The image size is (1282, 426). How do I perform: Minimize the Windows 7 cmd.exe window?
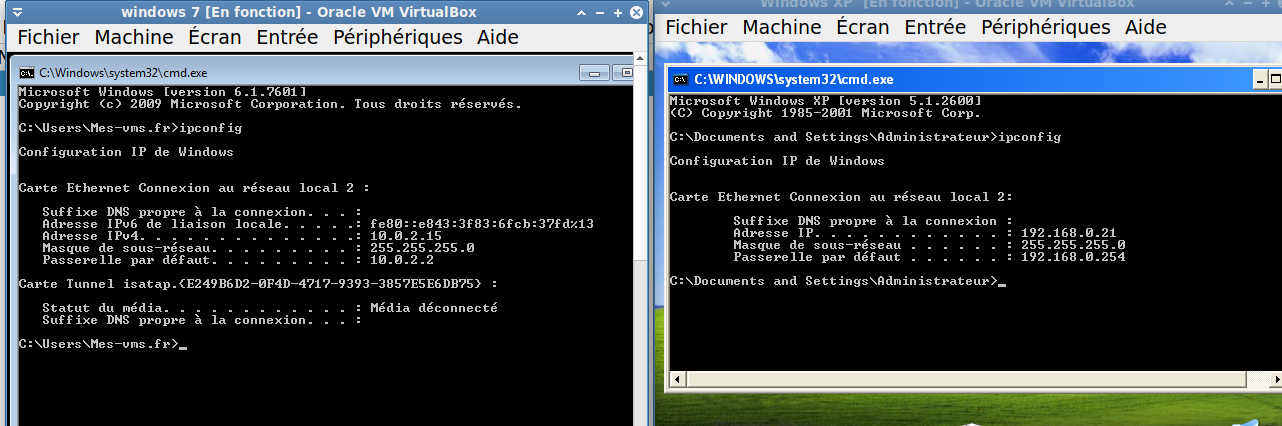595,72
